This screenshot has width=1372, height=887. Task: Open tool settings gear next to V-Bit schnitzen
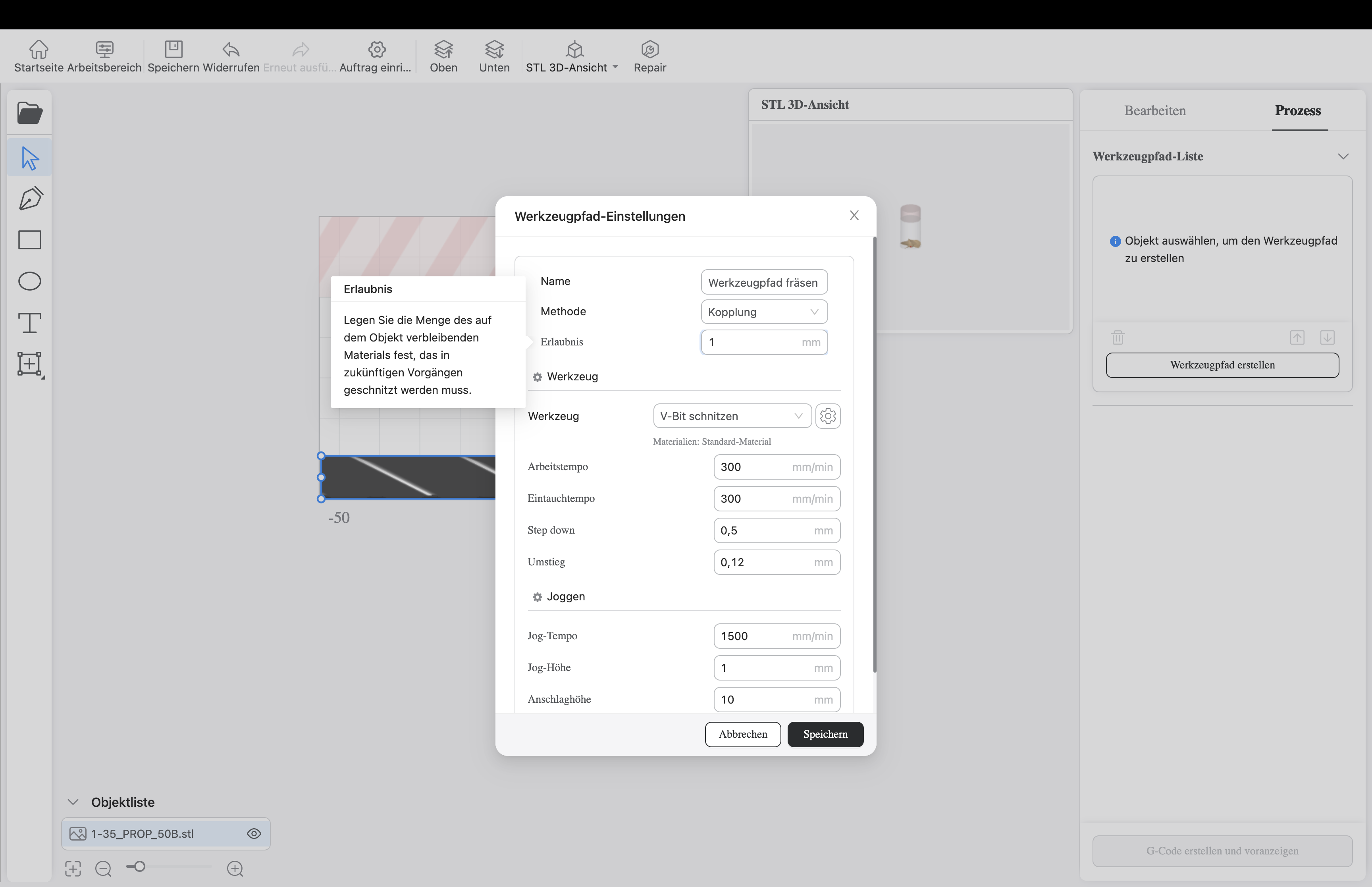(x=827, y=416)
